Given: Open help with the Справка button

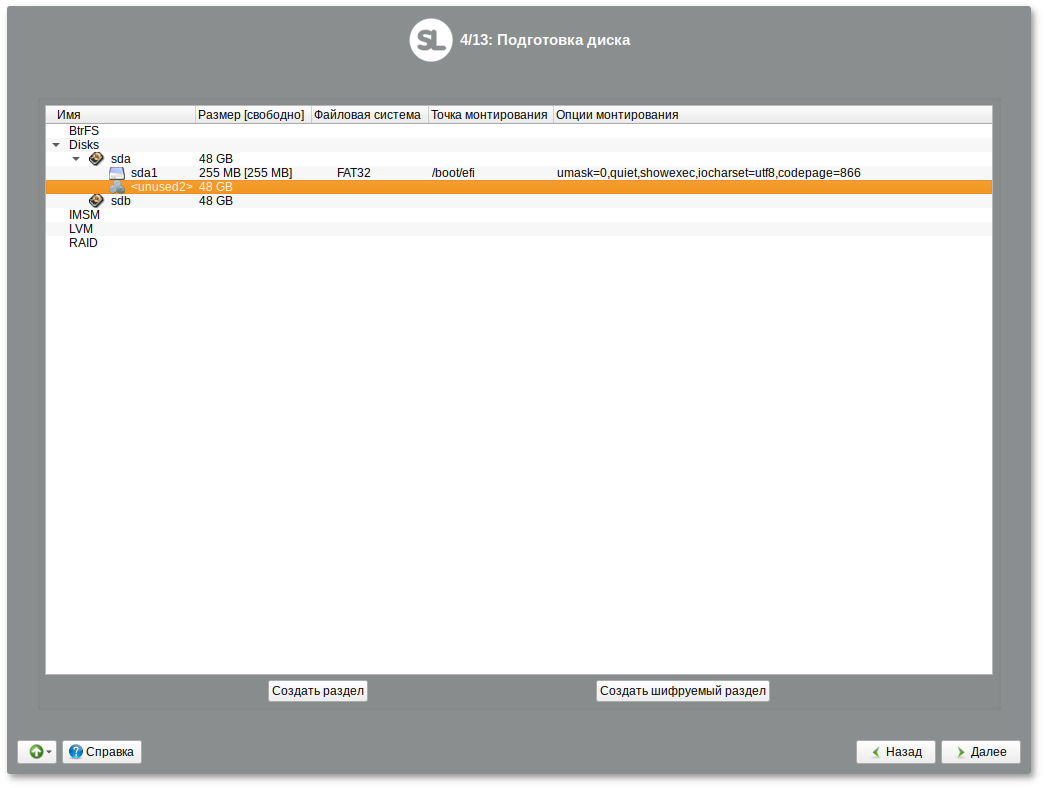Looking at the screenshot, I should (x=102, y=752).
